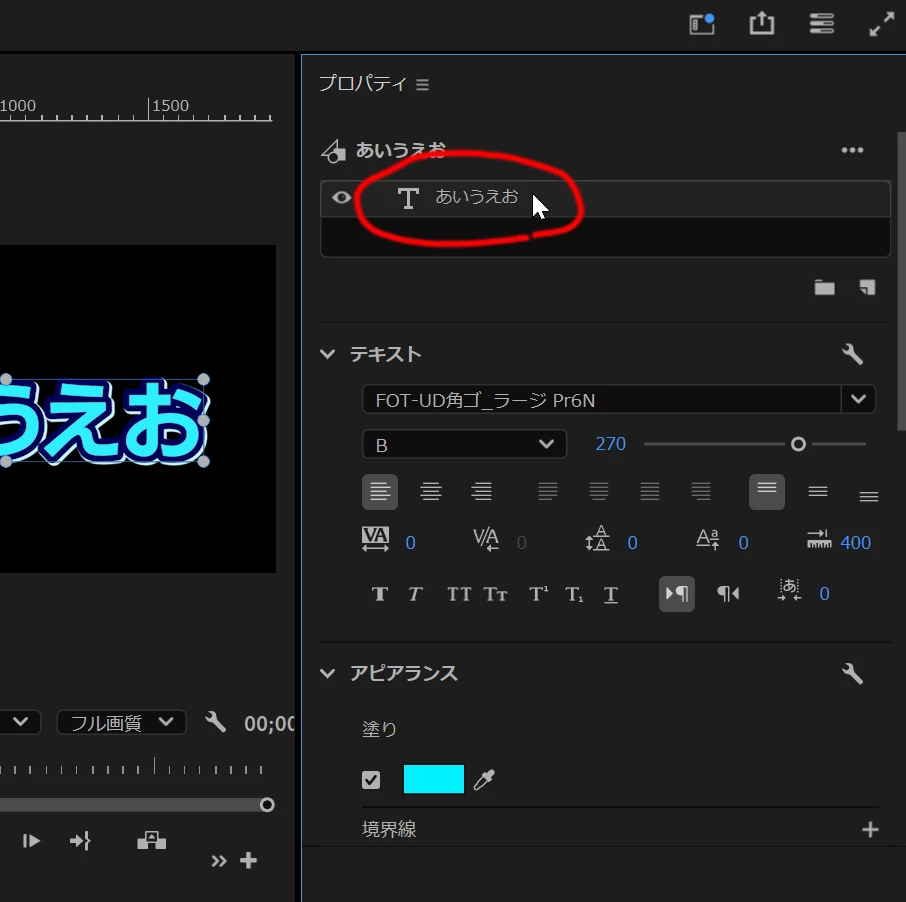Viewport: 906px width, 902px height.
Task: Open the button editor plus icon
Action: coord(248,860)
